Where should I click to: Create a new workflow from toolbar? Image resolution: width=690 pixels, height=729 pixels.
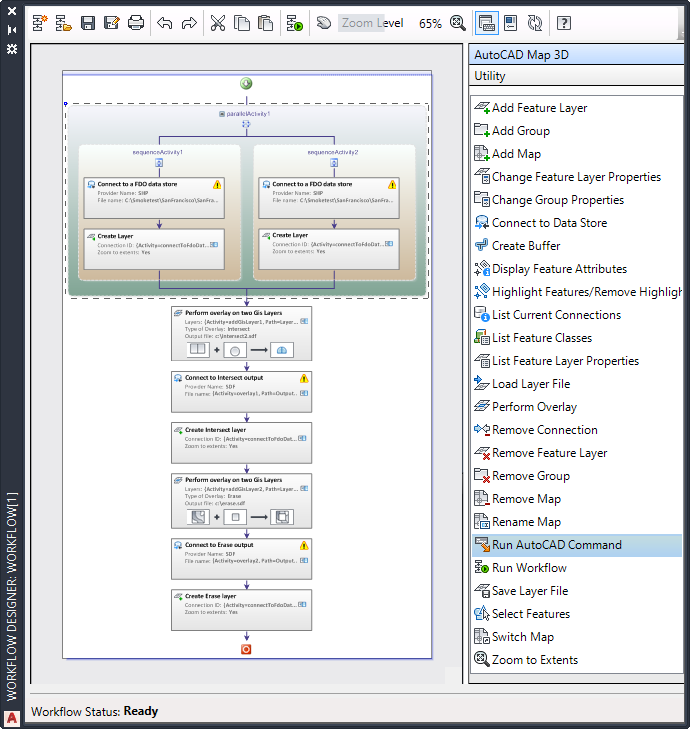[x=40, y=23]
